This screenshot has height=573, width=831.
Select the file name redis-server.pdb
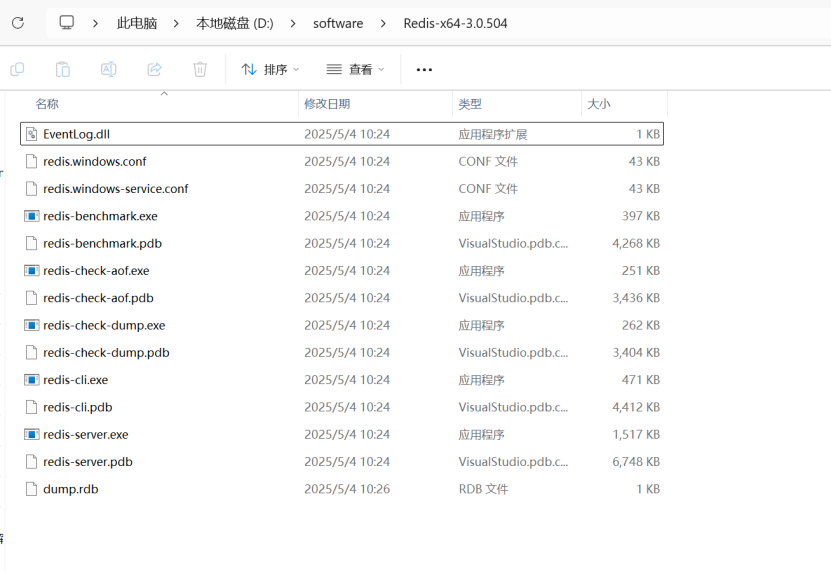click(87, 462)
